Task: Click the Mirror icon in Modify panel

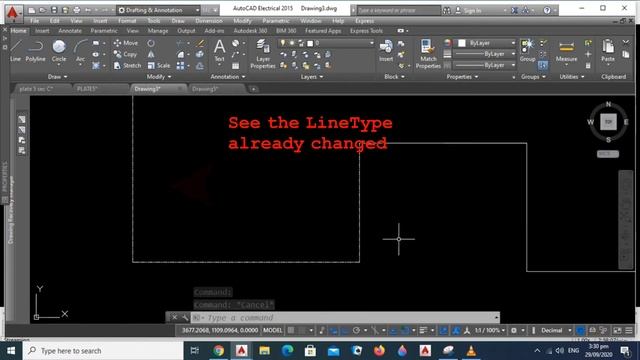Action: [x=151, y=54]
